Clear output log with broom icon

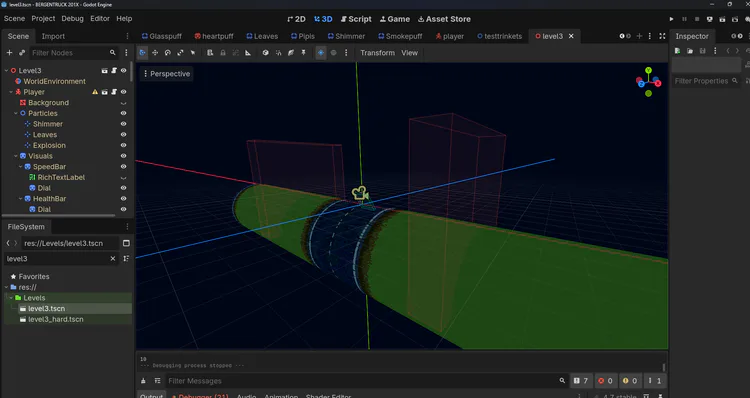[x=143, y=381]
